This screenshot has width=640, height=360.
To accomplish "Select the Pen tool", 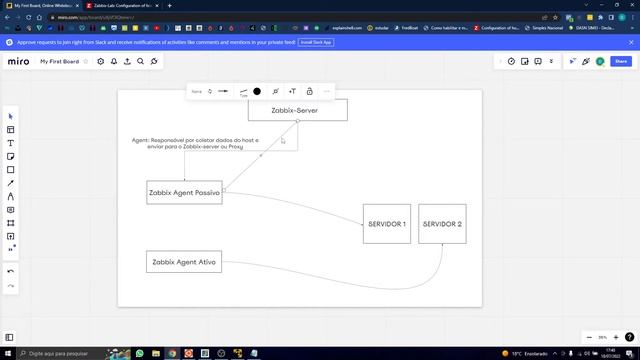I will click(11, 197).
